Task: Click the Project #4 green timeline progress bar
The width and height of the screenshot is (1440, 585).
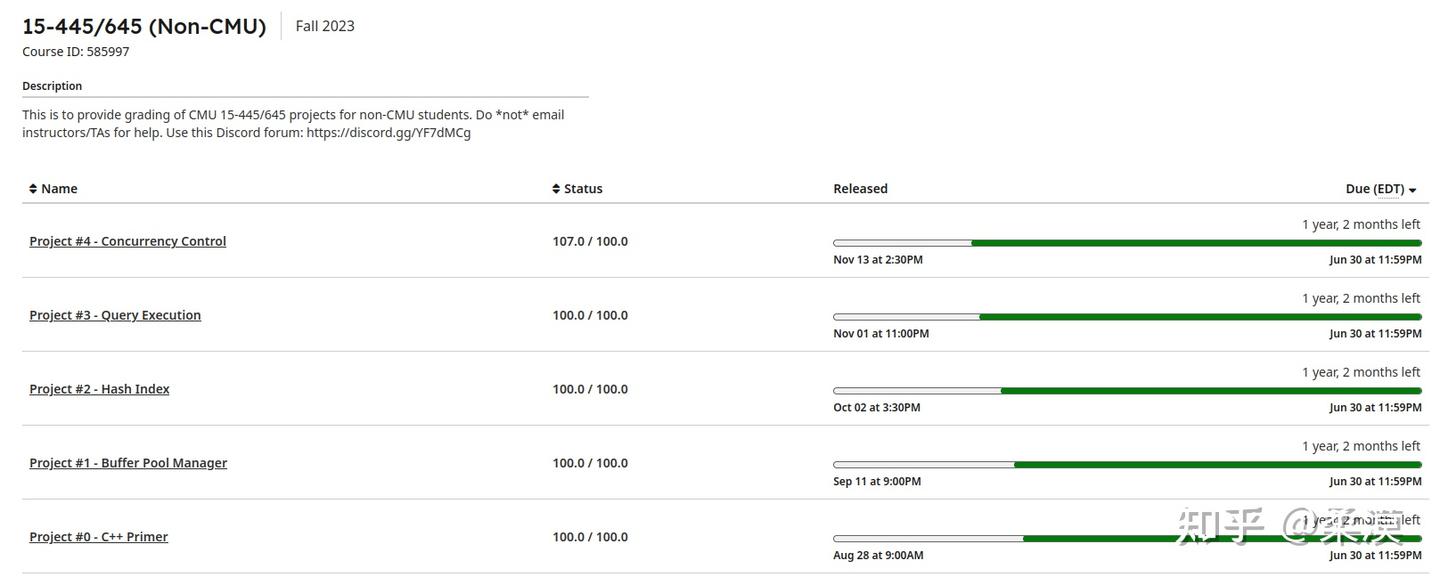Action: [x=1195, y=243]
